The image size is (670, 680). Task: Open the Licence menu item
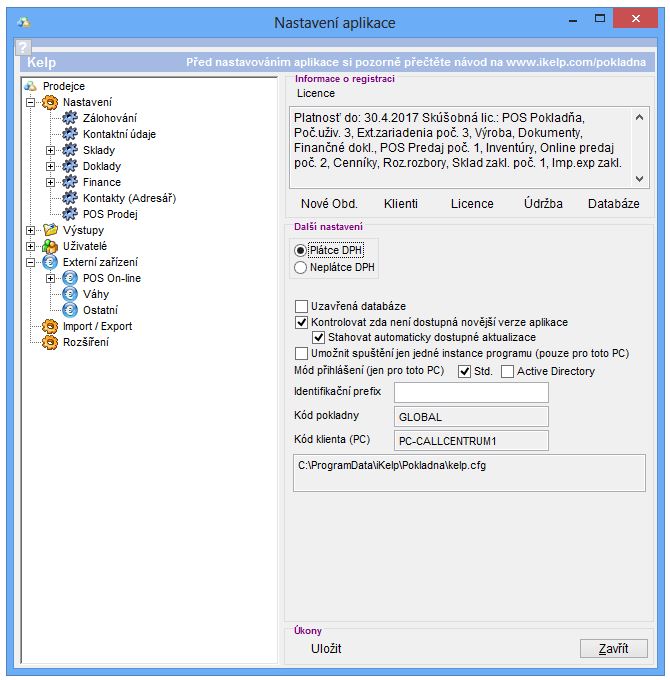point(472,203)
